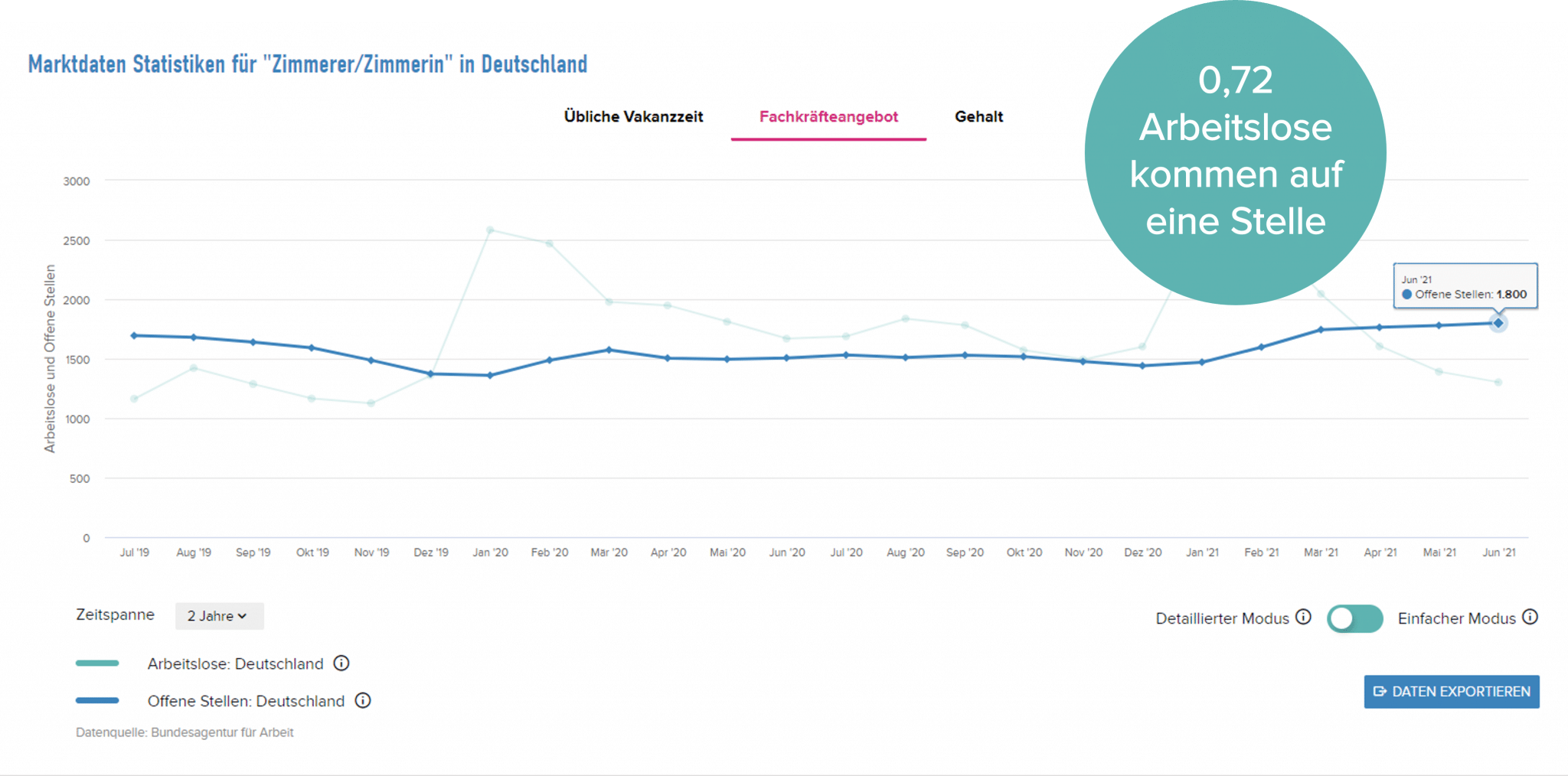Click info icon beside Arbeitslose: Deutschland
The height and width of the screenshot is (776, 1568).
click(x=341, y=663)
